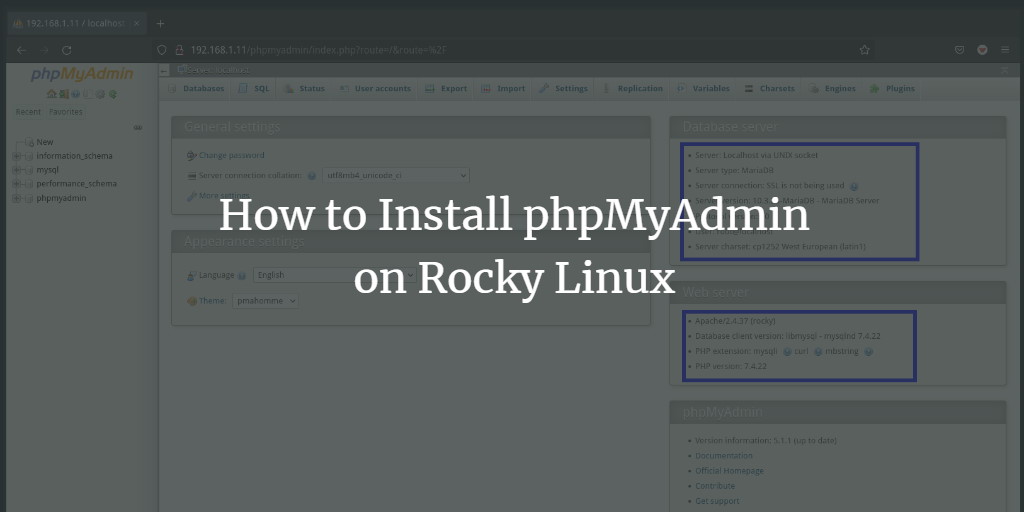Click the More settings link

coord(224,196)
